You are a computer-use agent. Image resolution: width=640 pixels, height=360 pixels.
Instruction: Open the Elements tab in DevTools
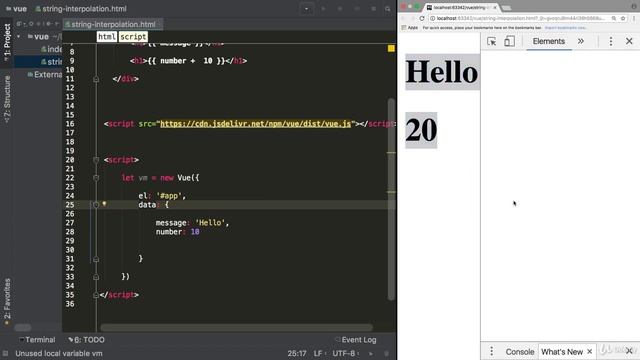(549, 41)
